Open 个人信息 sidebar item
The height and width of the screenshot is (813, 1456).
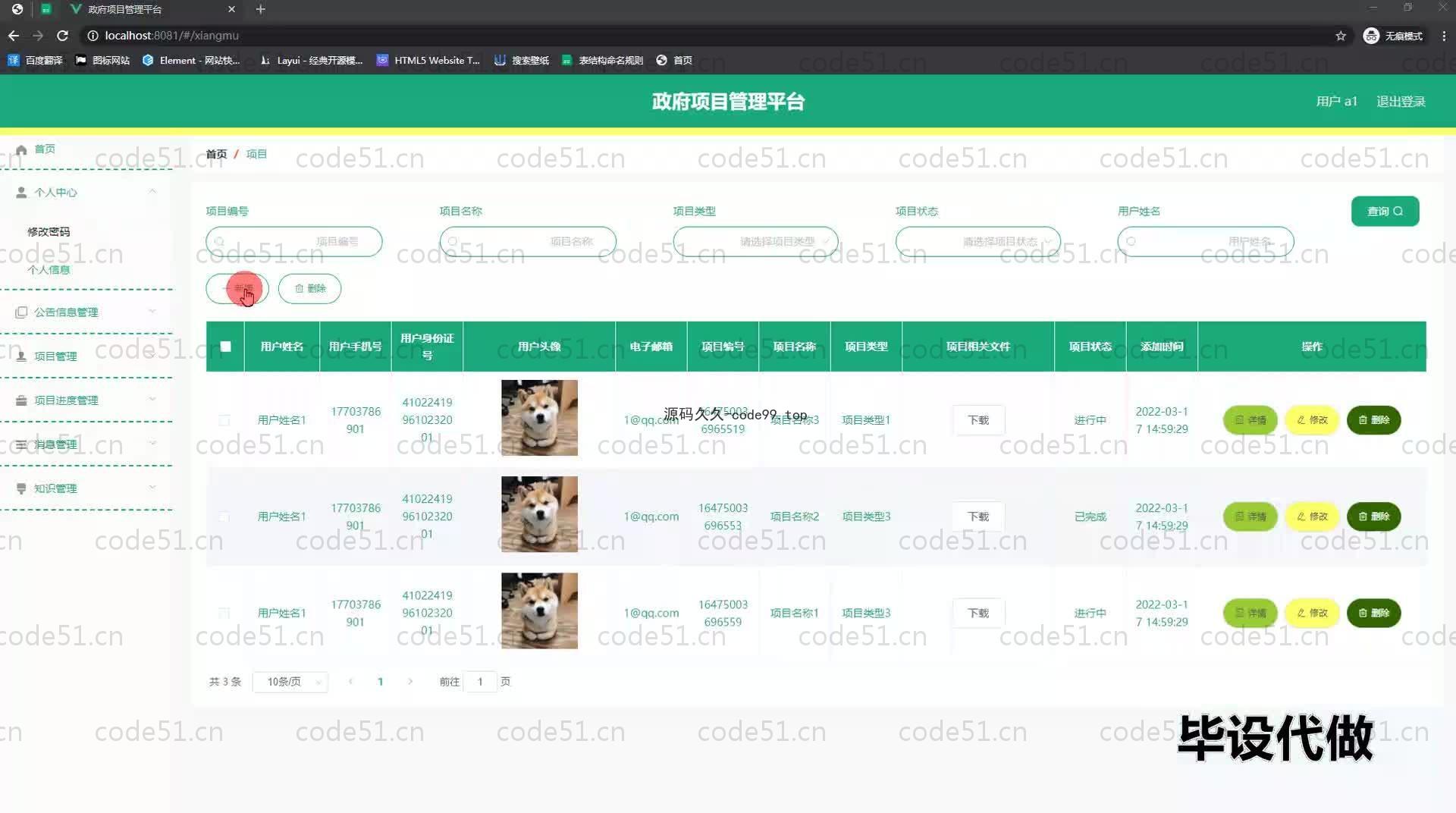(x=49, y=269)
